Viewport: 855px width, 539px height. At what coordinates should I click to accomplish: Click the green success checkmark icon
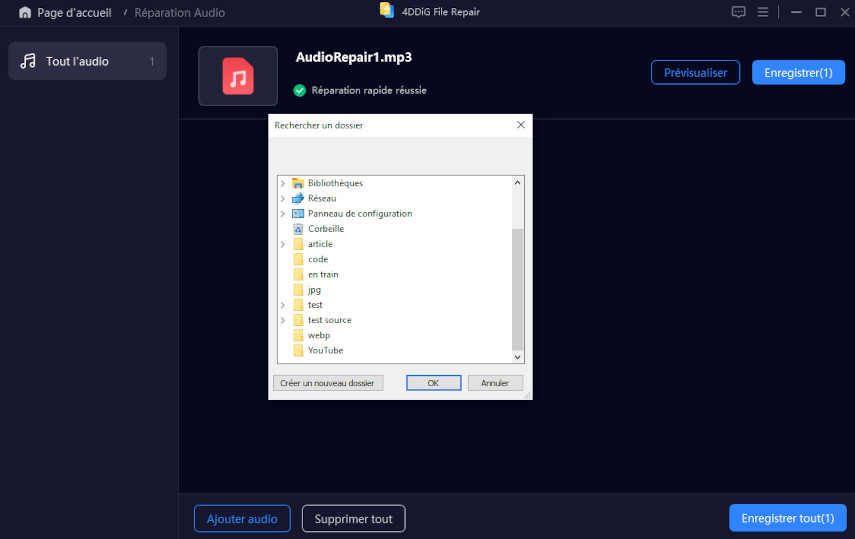tap(299, 91)
